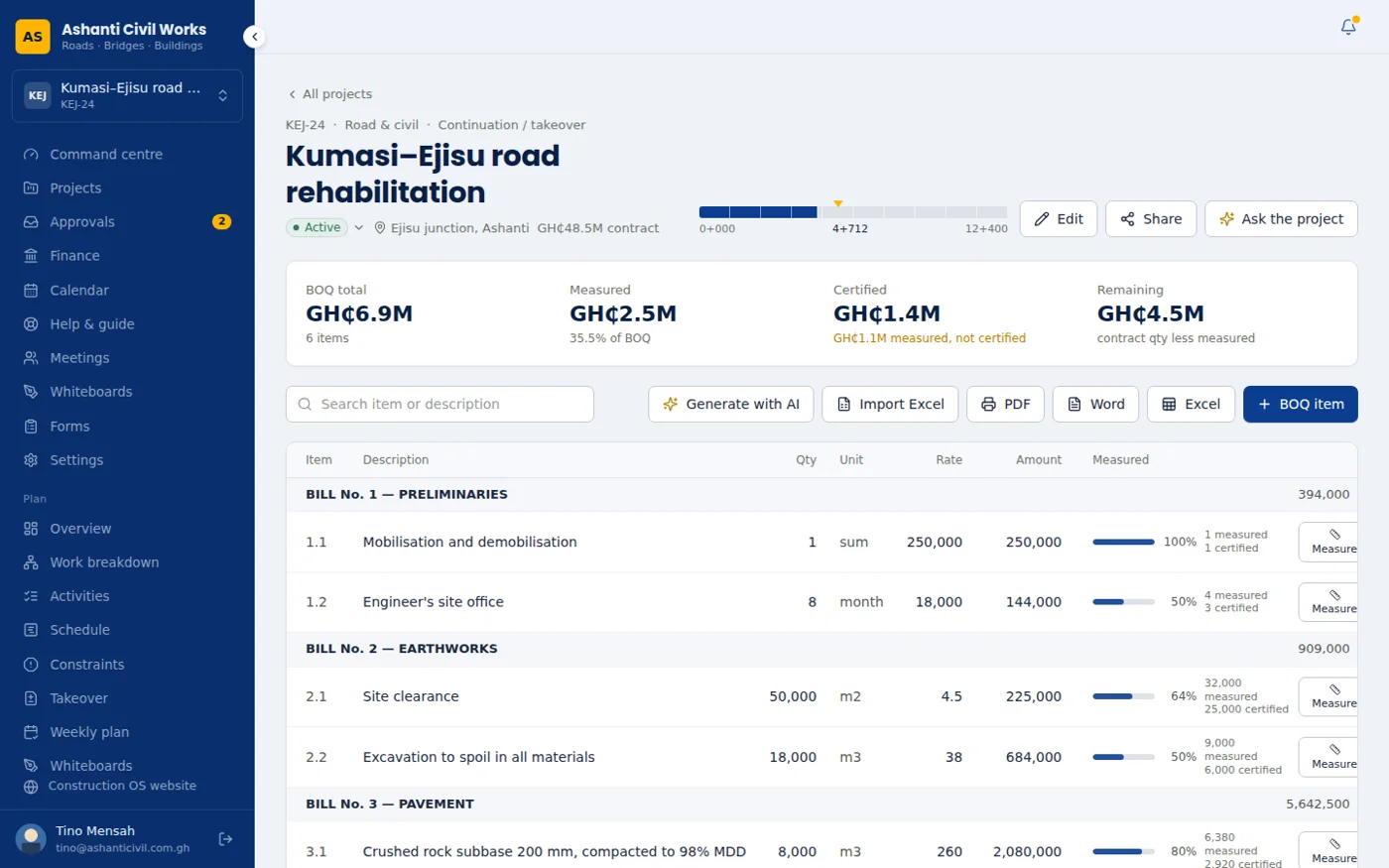Click Measure for Site clearance row
The height and width of the screenshot is (868, 1389).
[x=1328, y=697]
